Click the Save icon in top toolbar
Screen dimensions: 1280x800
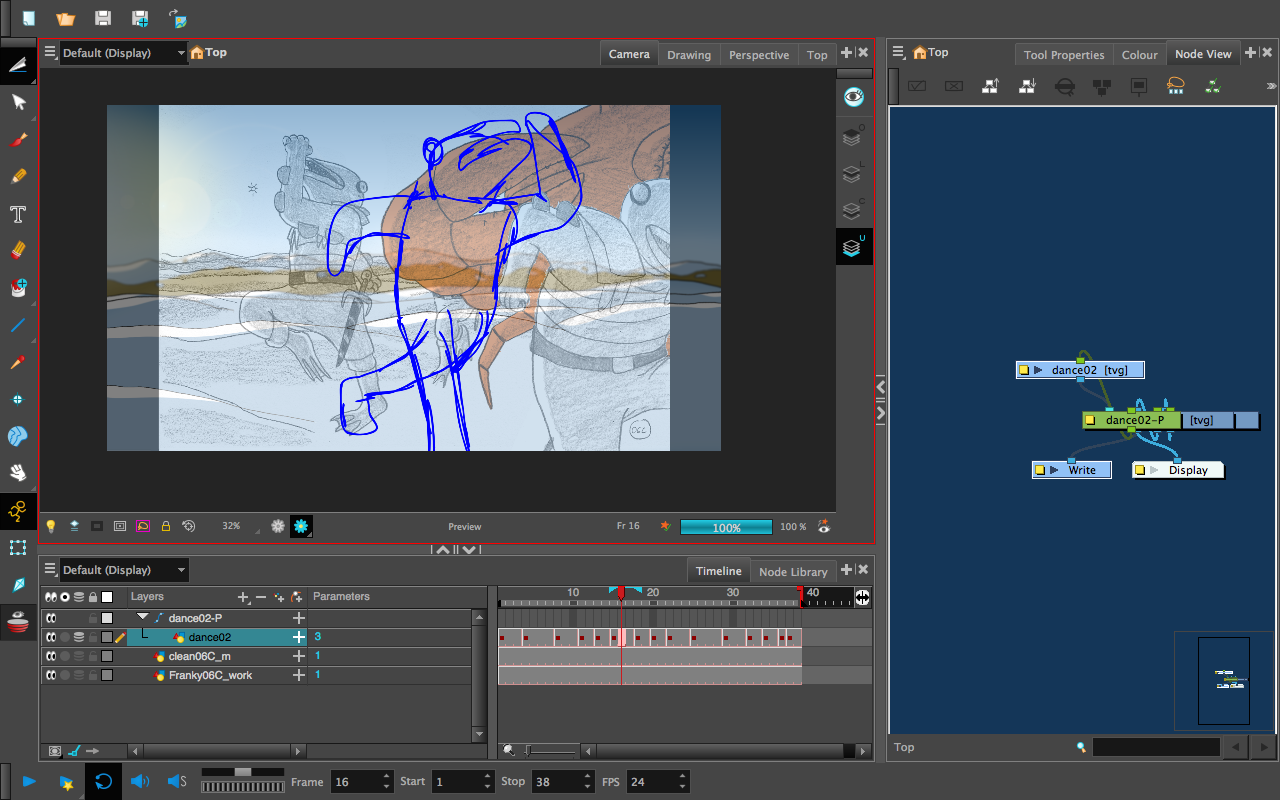point(103,18)
